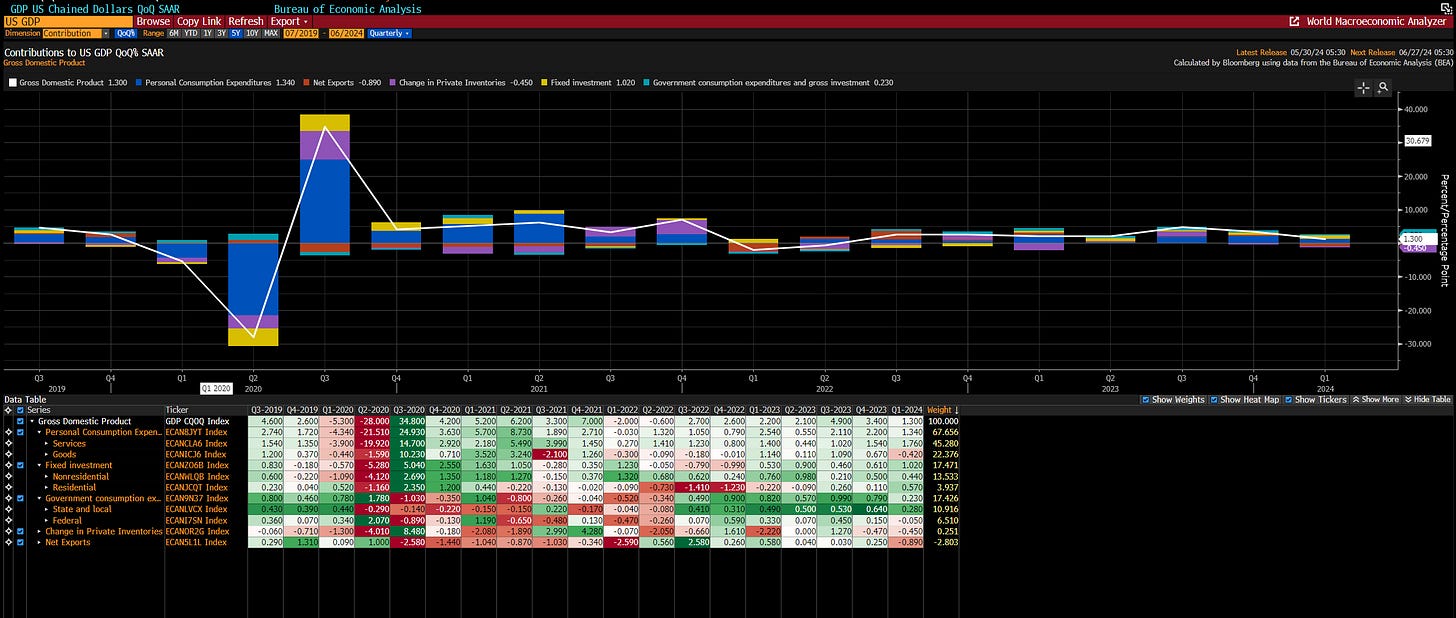This screenshot has width=1456, height=618.
Task: Select the MAX range option
Action: tap(271, 33)
